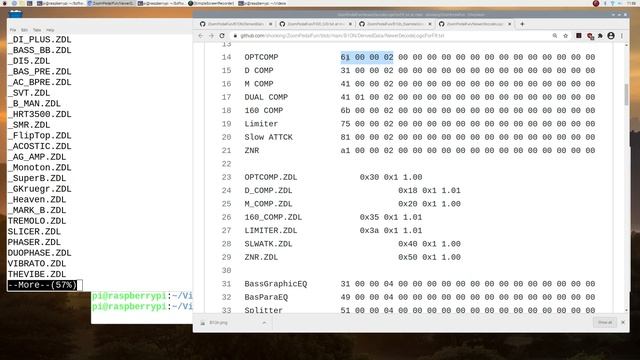The width and height of the screenshot is (640, 360).
Task: Click Show all in downloads bar
Action: pos(604,322)
